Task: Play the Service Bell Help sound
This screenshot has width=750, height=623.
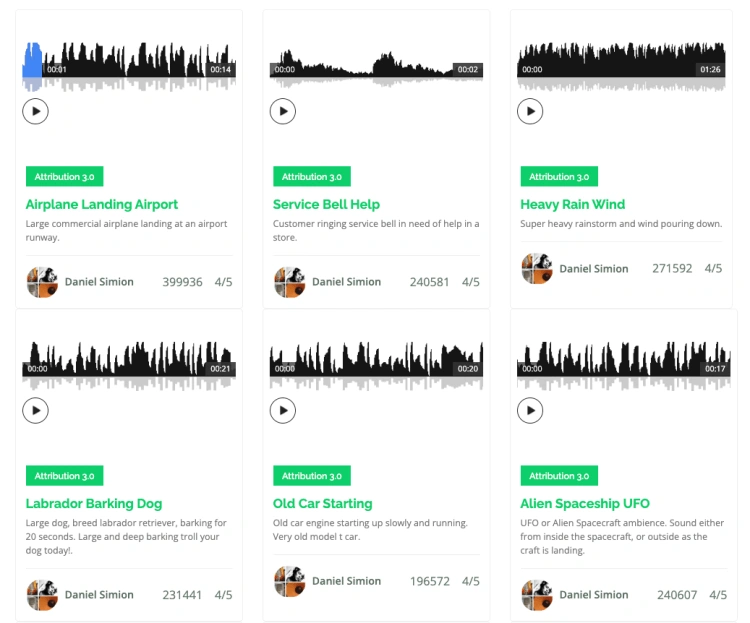Action: click(x=283, y=111)
